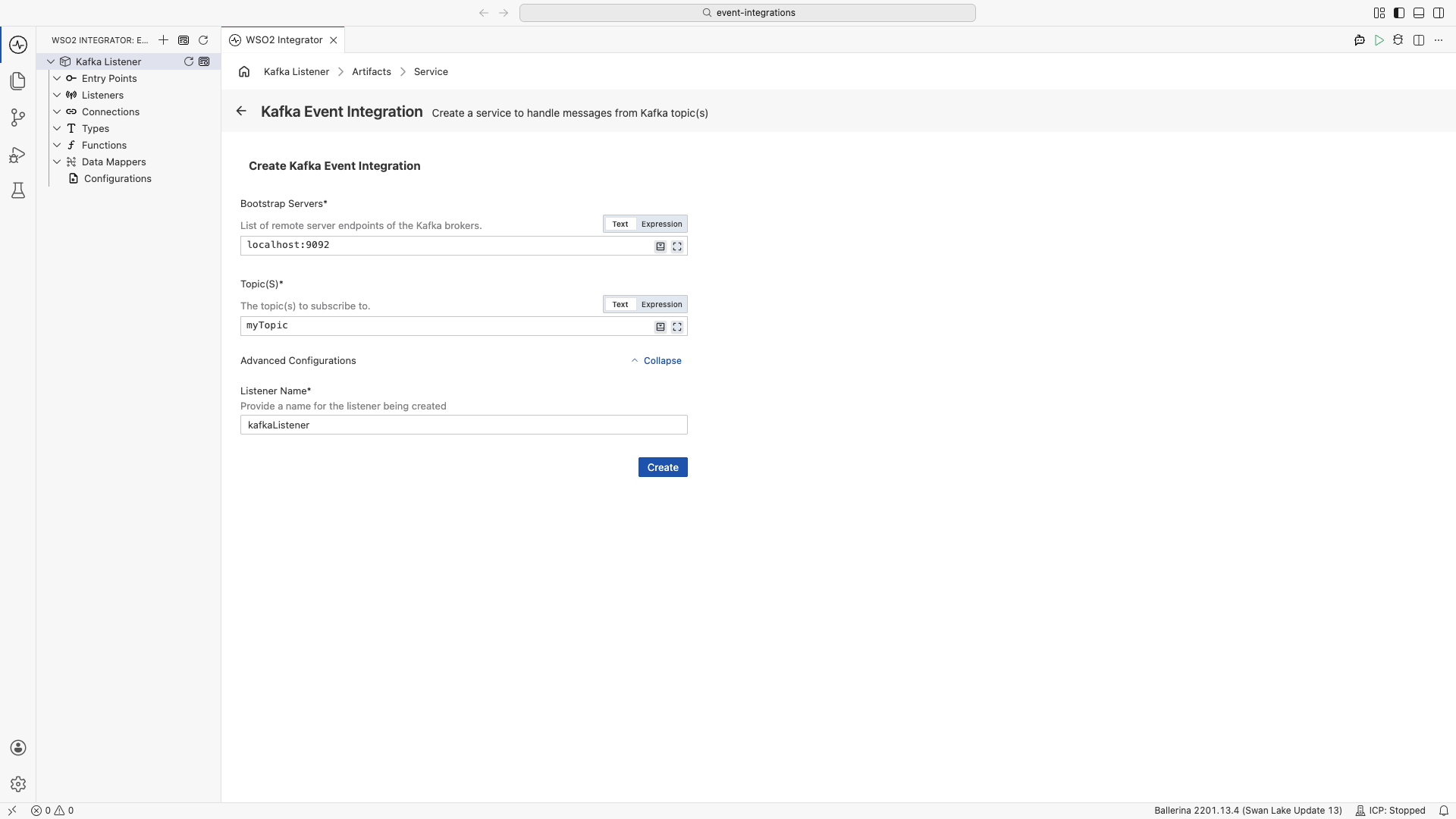
Task: Navigate back with title bar arrow
Action: (484, 13)
